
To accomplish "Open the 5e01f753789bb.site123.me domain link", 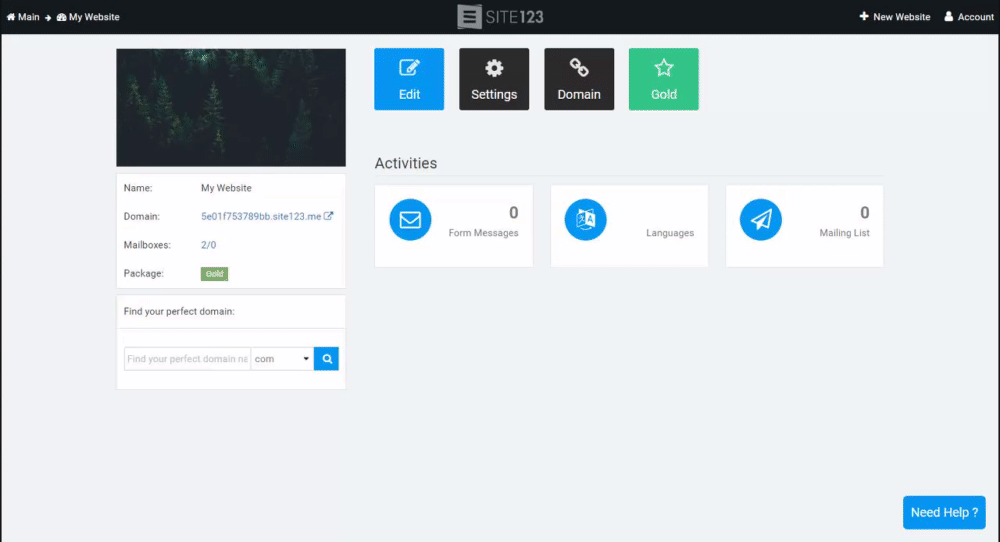I will 261,216.
